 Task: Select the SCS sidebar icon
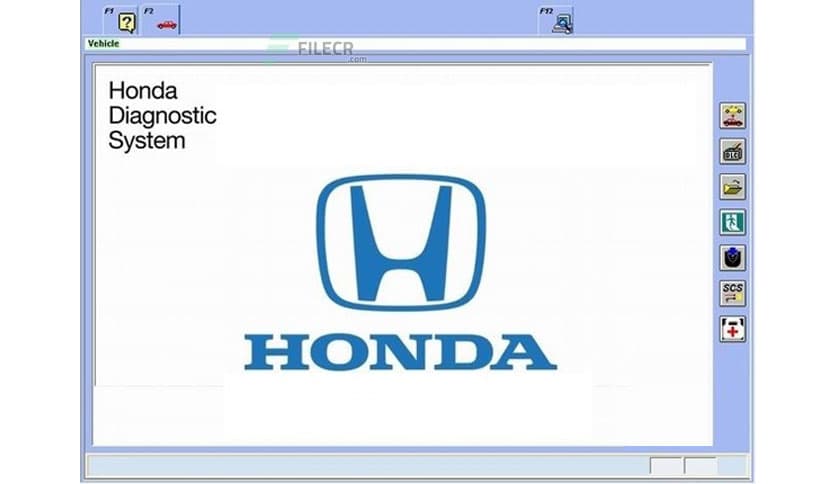pos(733,293)
